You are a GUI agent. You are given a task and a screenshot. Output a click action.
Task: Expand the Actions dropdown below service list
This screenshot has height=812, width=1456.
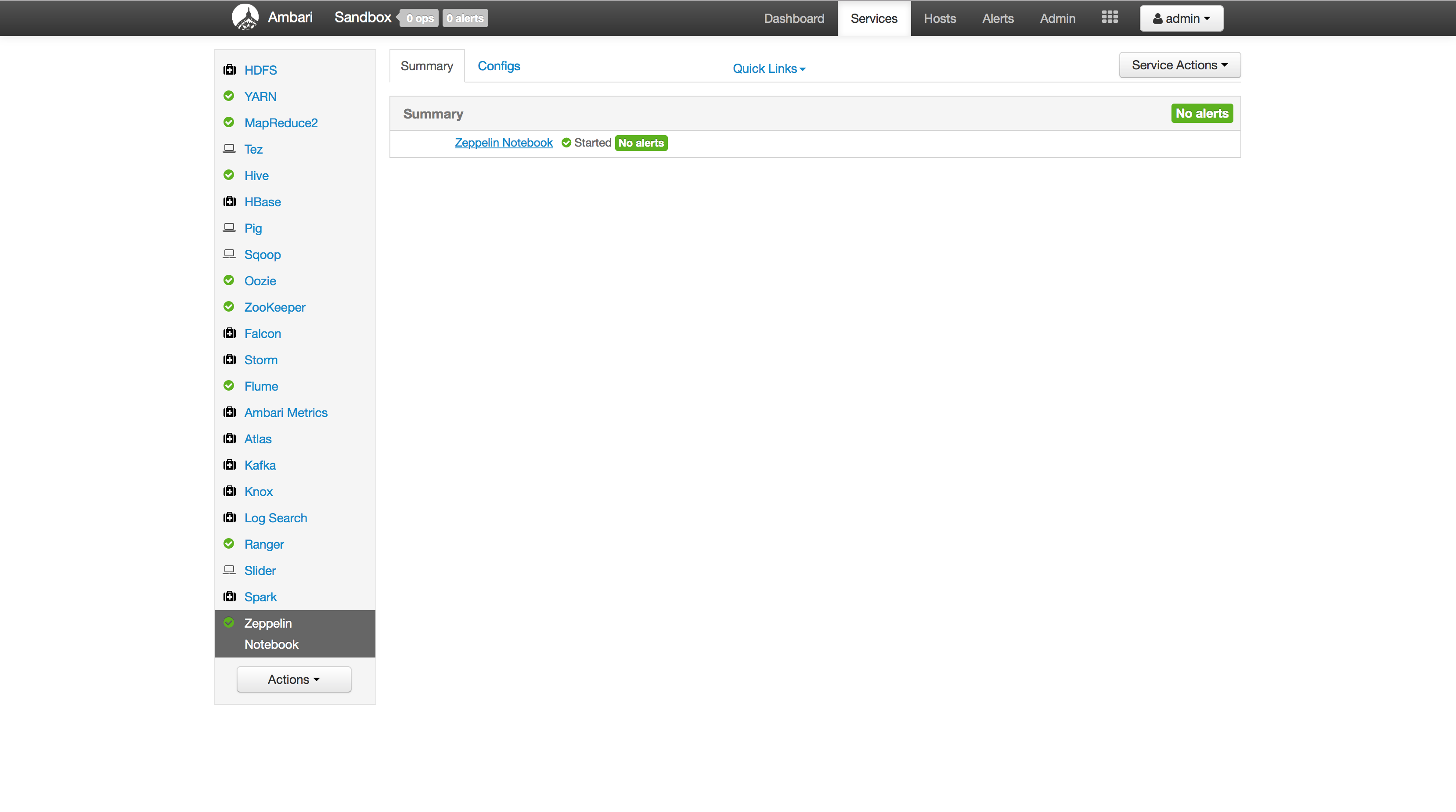coord(294,679)
